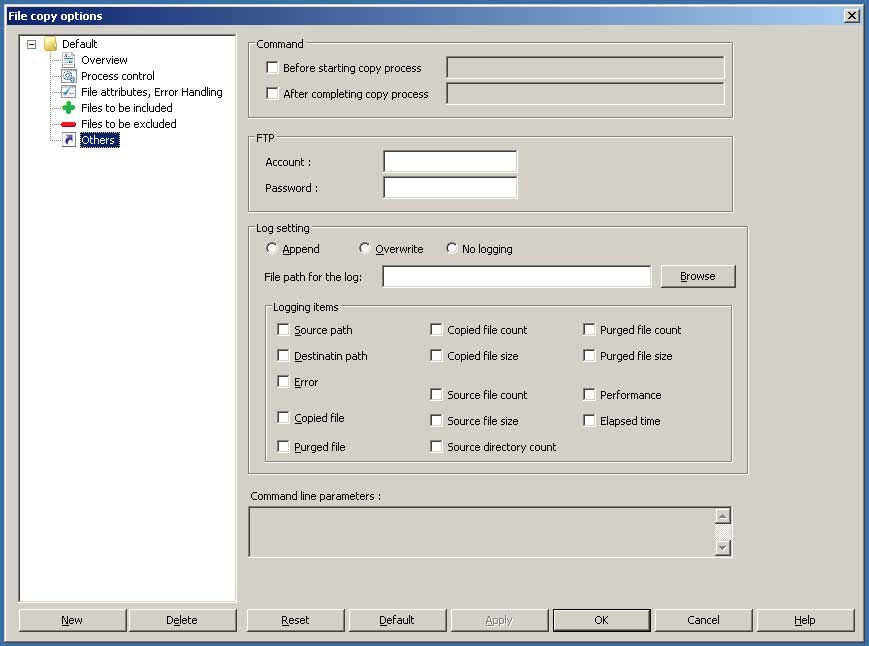This screenshot has height=646, width=869.
Task: Click the FTP Account input field
Action: tap(450, 162)
